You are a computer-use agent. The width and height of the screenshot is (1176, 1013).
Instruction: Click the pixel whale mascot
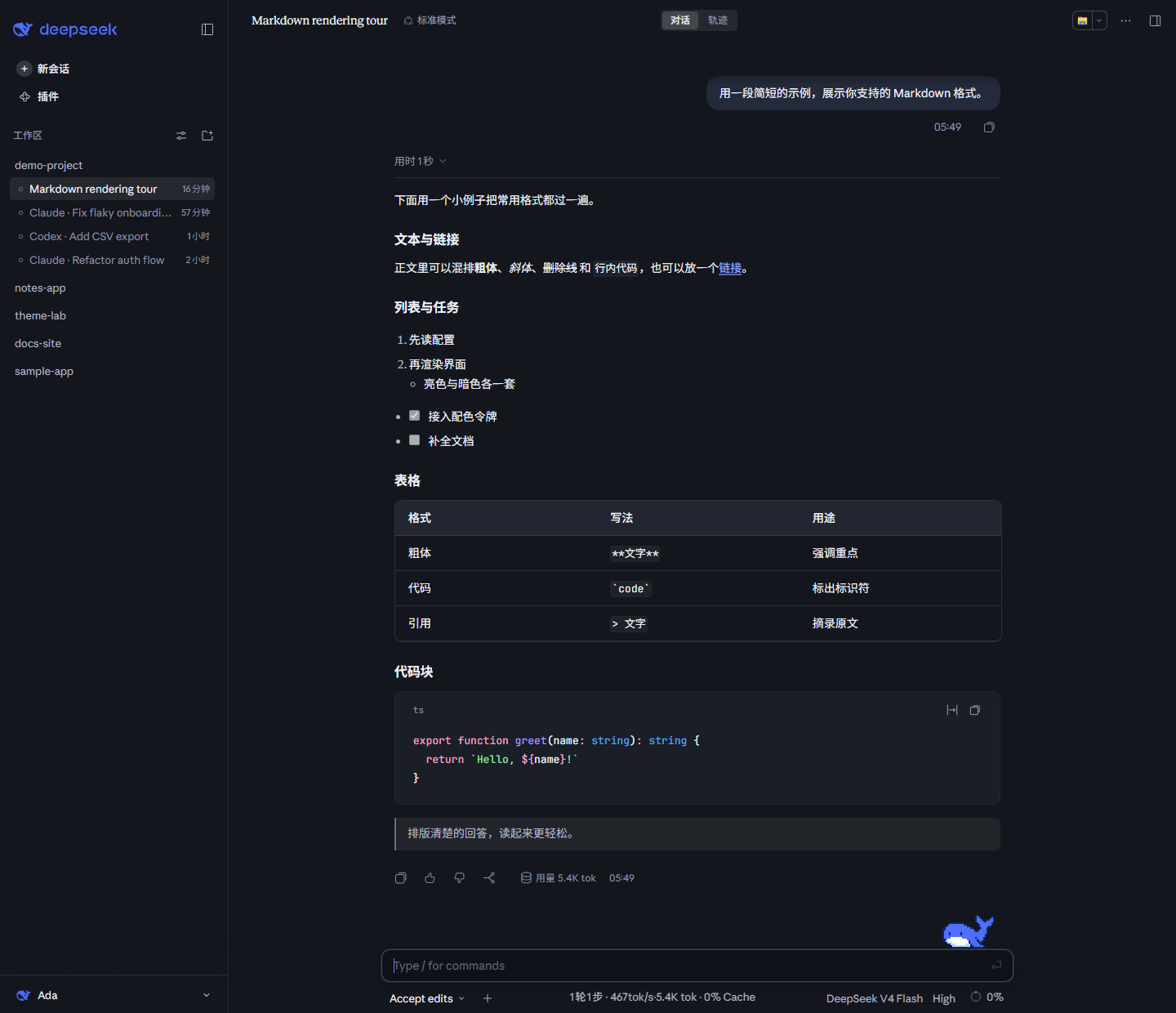coord(968,931)
